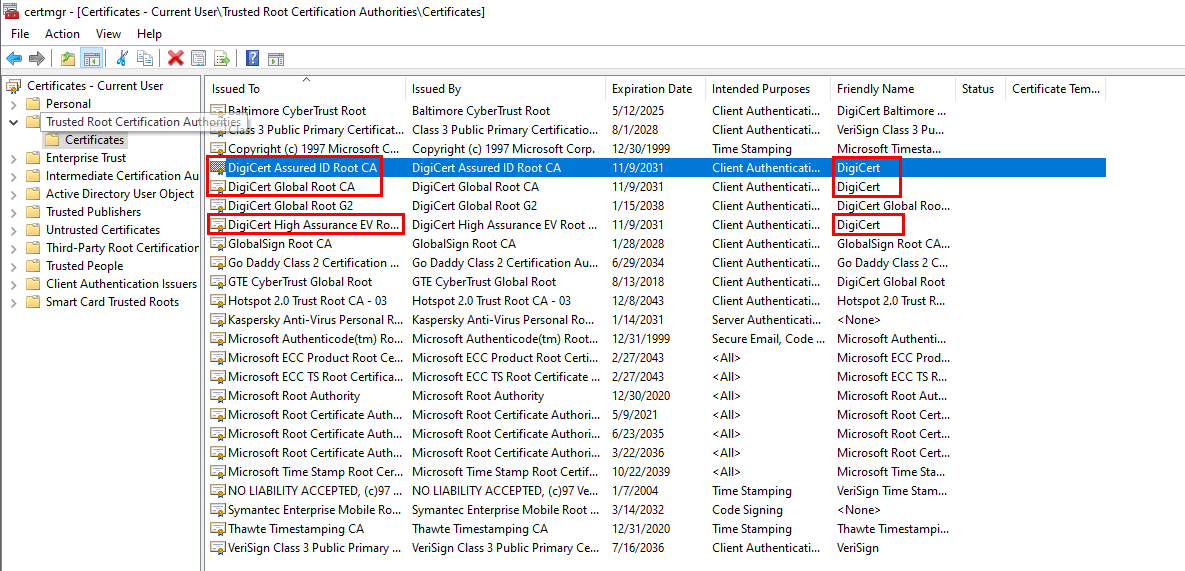Click certificate icon beside Symantec Enterprise Mobile Root
1185x571 pixels.
pos(218,510)
